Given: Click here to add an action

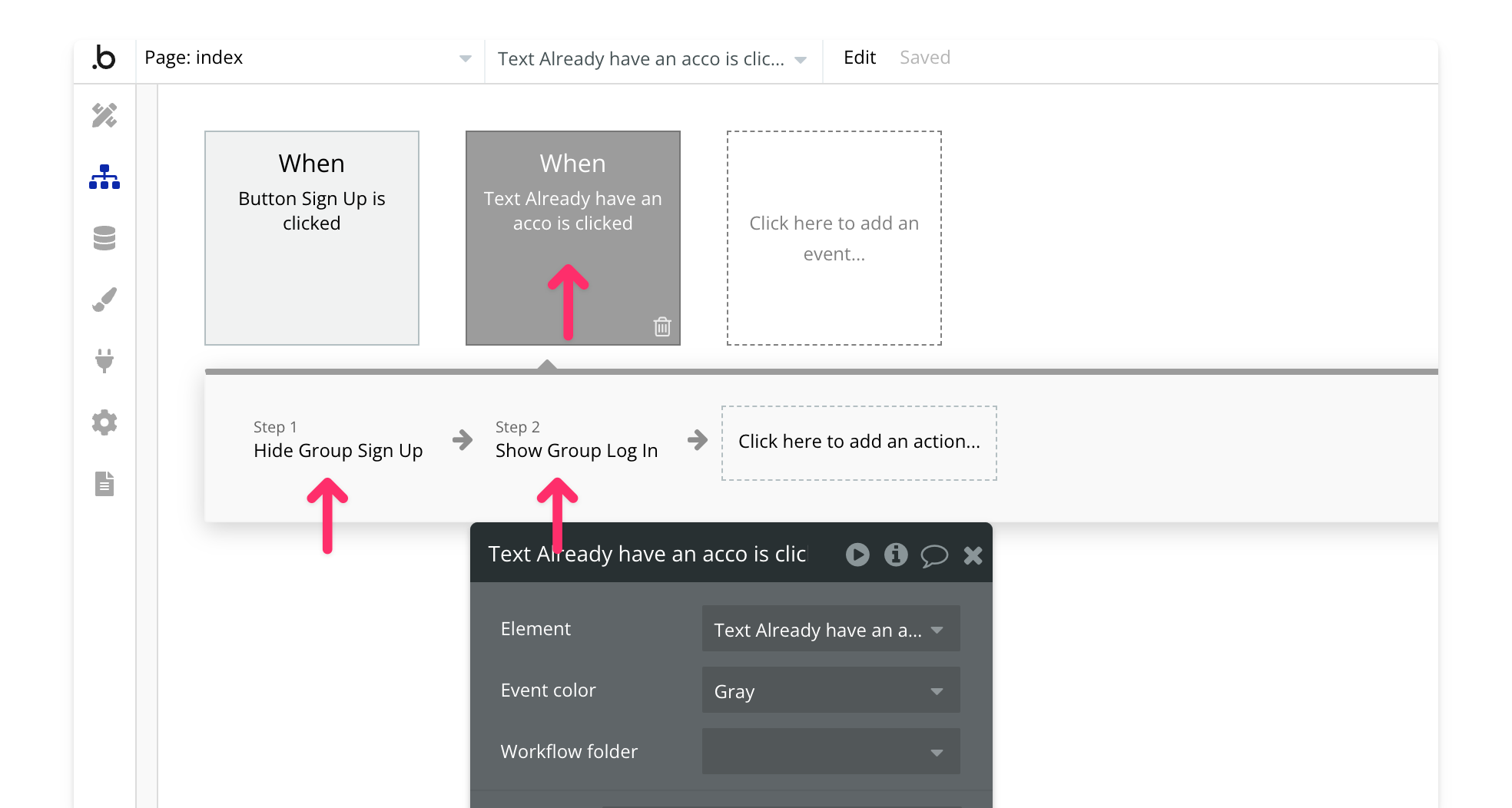Looking at the screenshot, I should click(858, 442).
